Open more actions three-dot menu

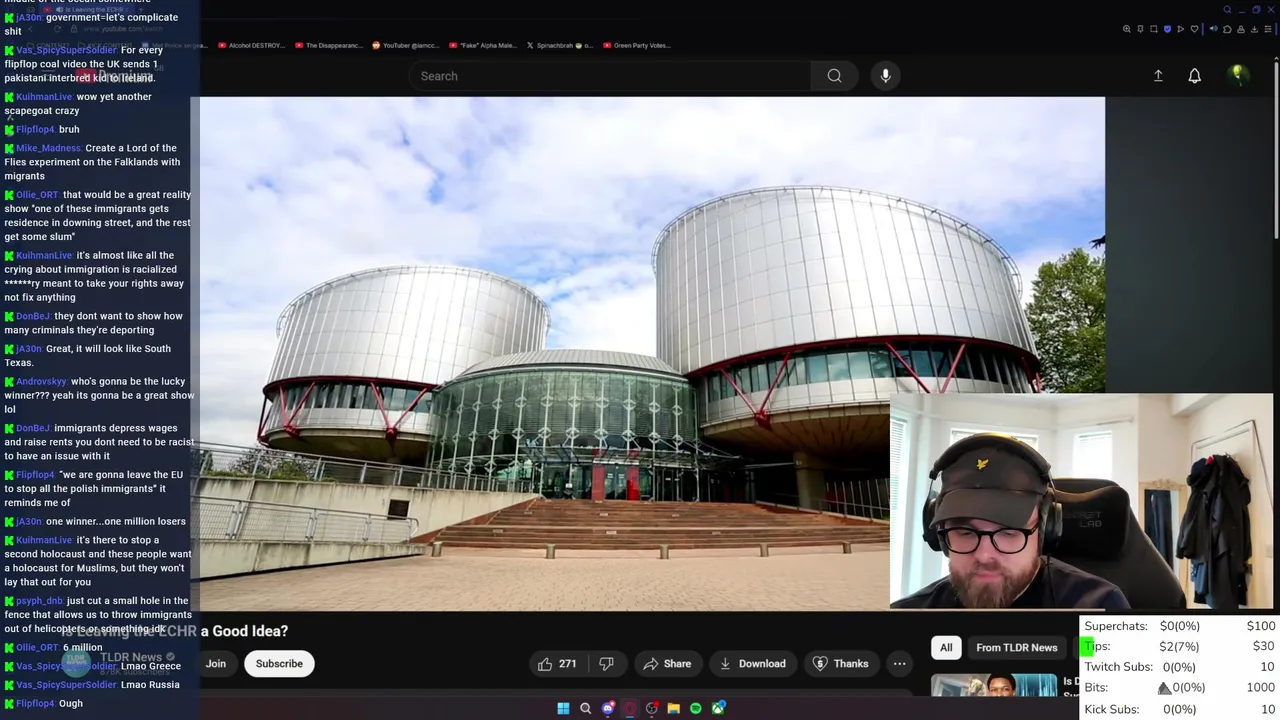899,664
